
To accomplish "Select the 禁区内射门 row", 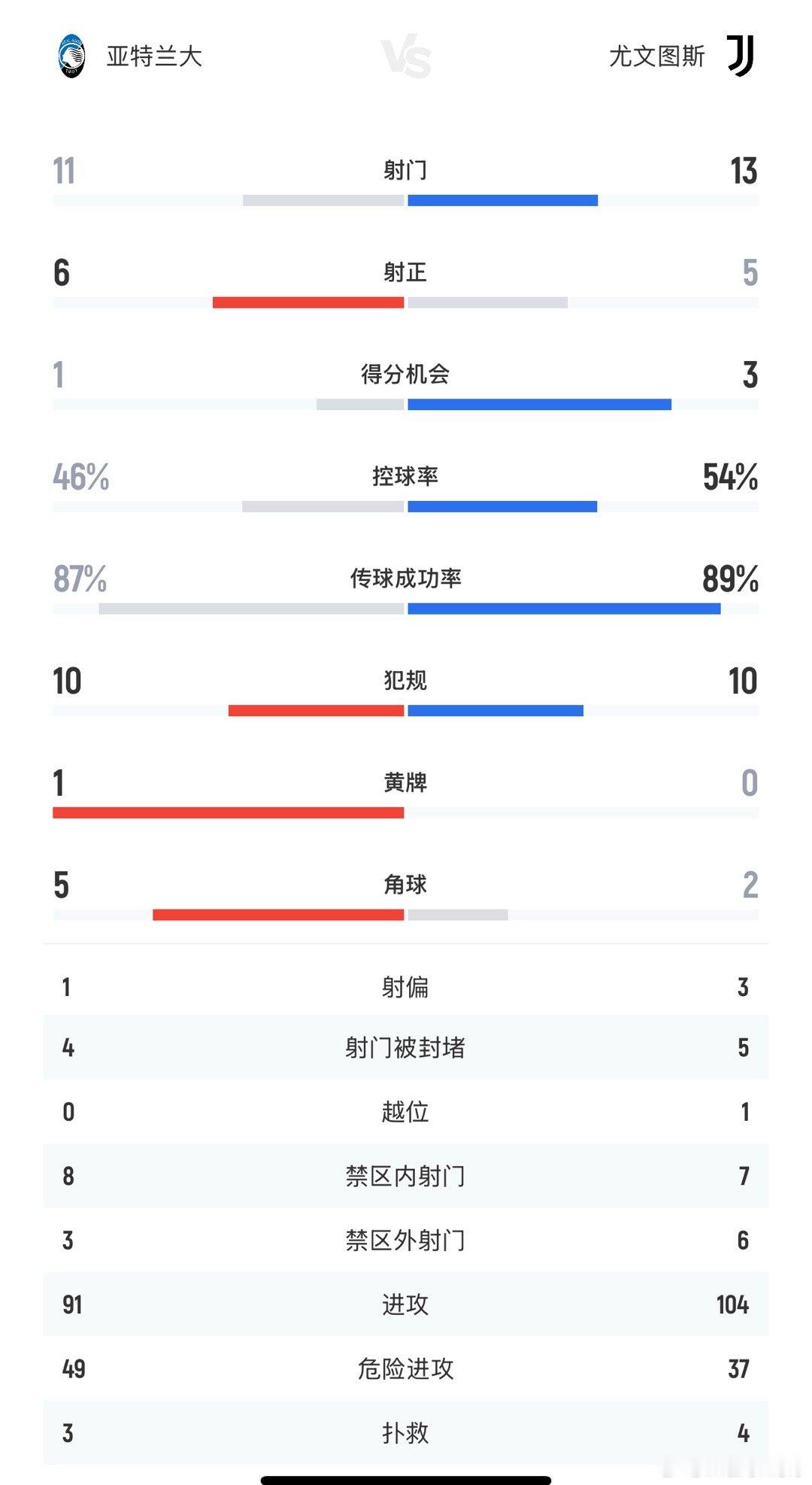I will click(406, 1176).
